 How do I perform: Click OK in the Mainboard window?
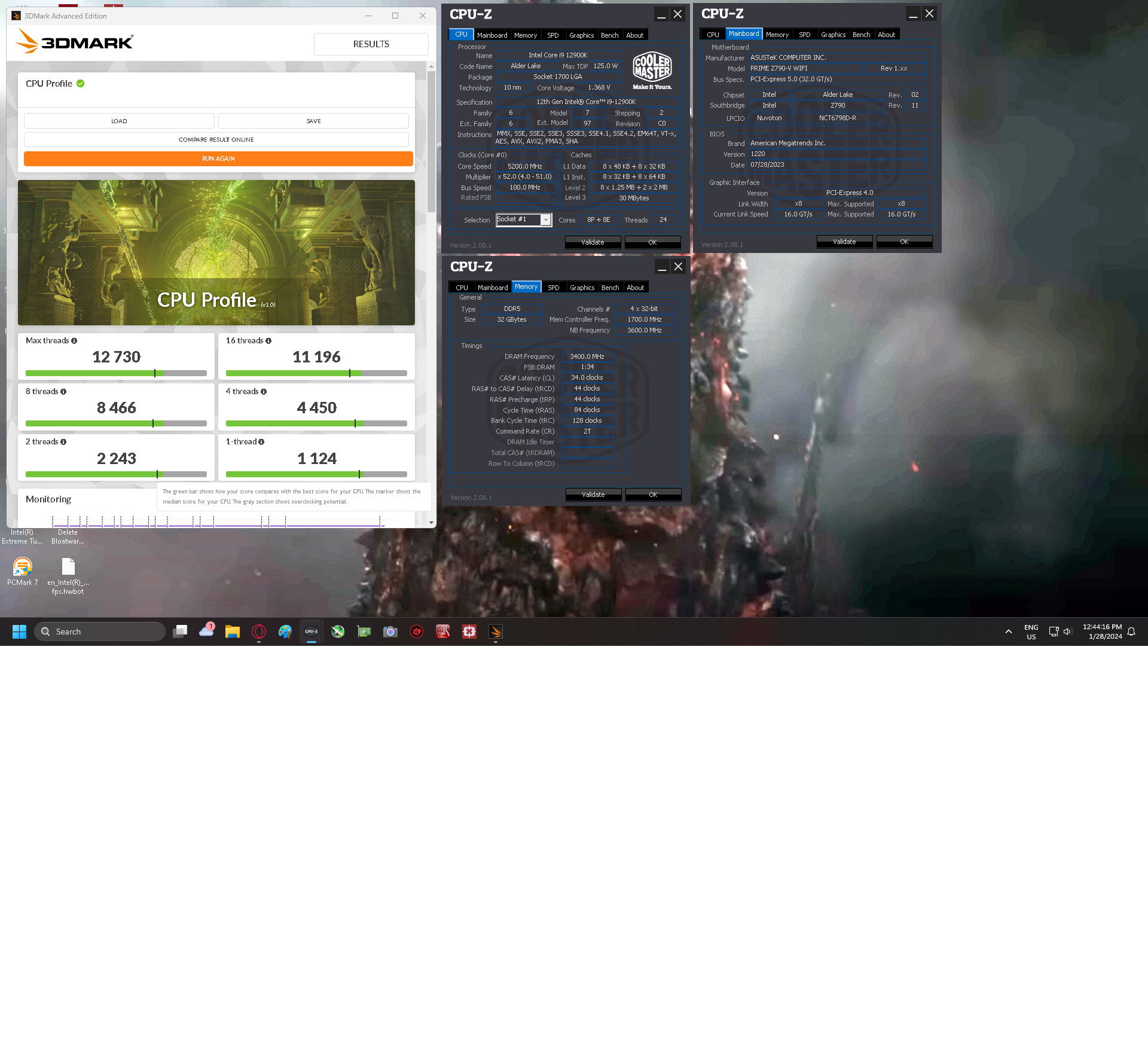904,242
